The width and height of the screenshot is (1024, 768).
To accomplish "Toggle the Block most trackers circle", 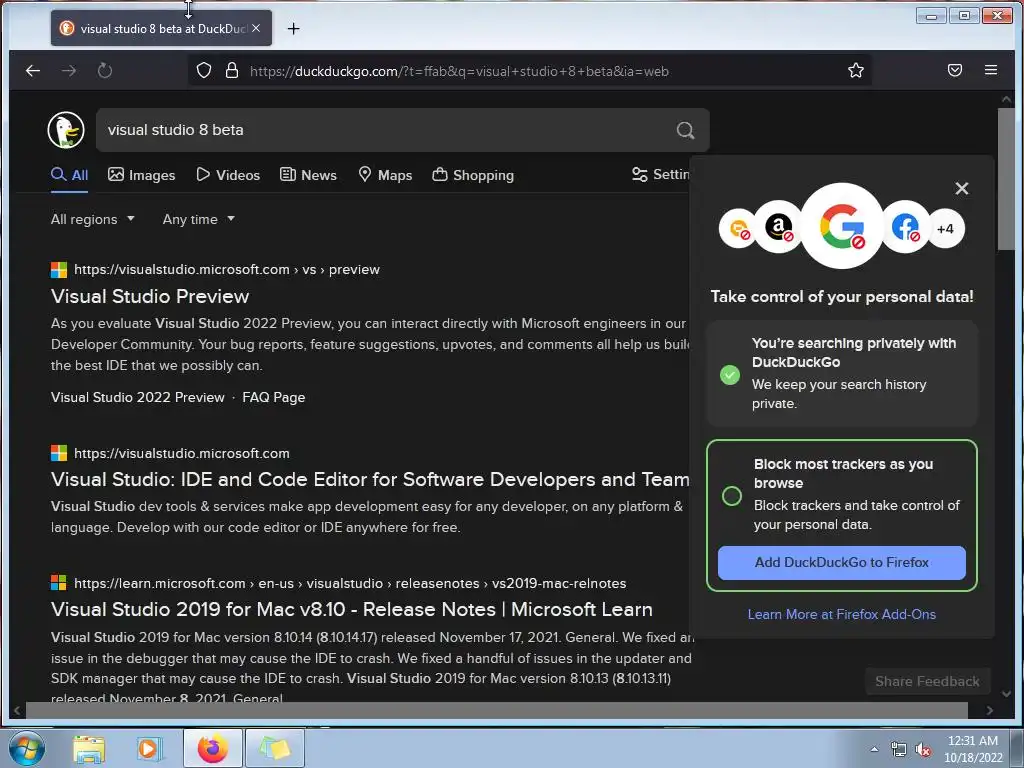I will pyautogui.click(x=731, y=496).
